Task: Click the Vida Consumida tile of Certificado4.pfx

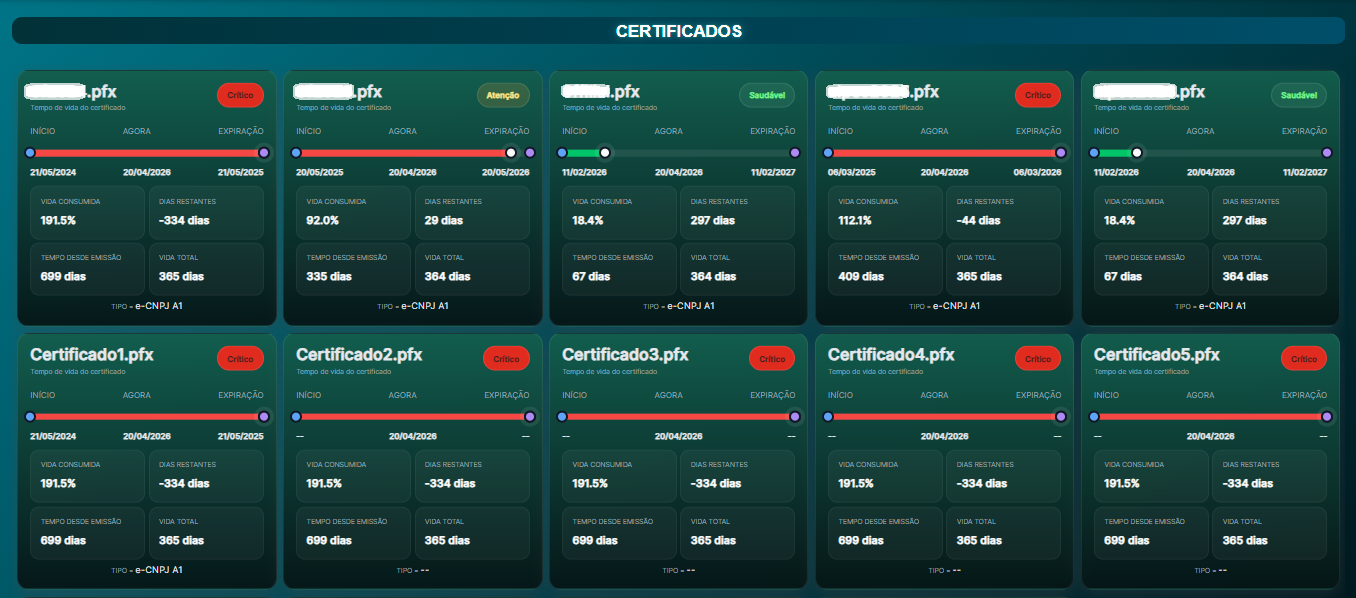Action: coord(885,475)
